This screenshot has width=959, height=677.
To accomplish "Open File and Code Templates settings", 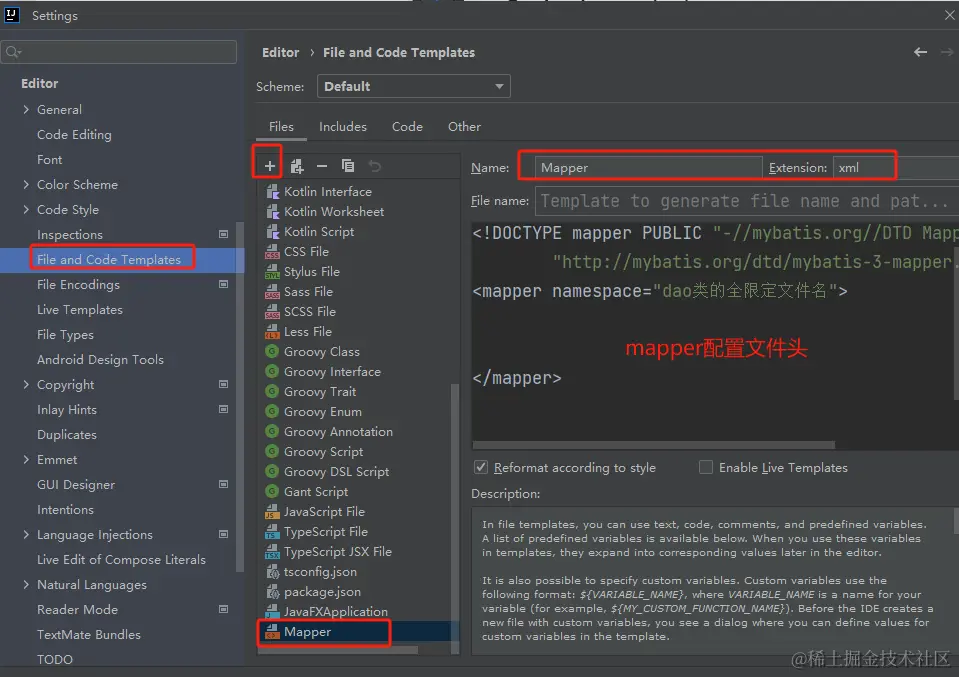I will (109, 259).
